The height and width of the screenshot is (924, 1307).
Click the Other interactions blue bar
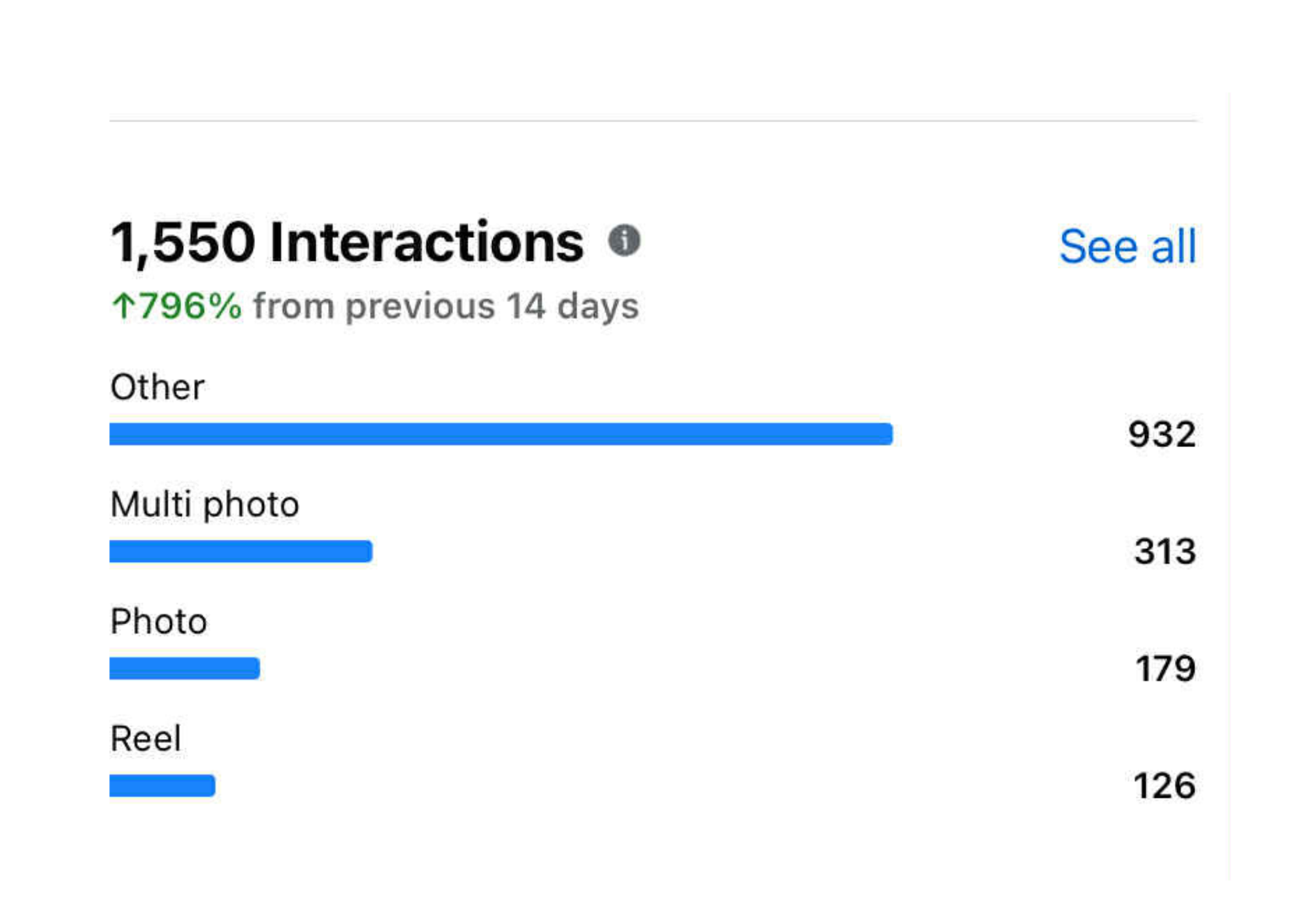[501, 434]
